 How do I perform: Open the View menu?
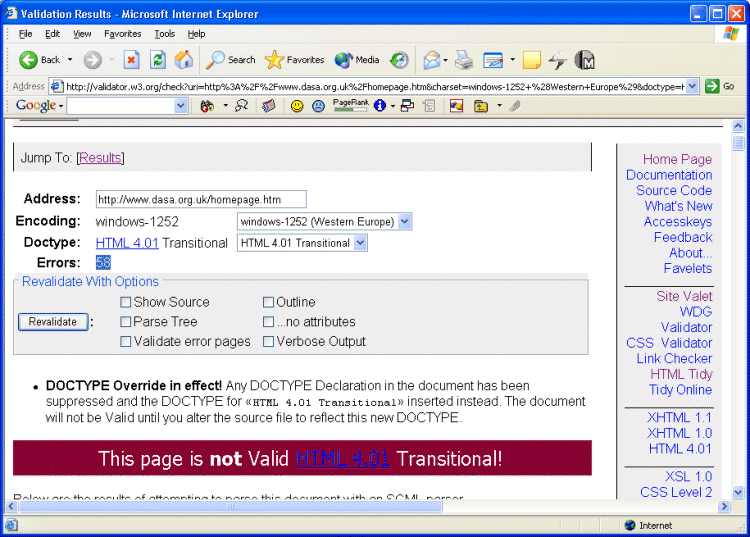82,33
